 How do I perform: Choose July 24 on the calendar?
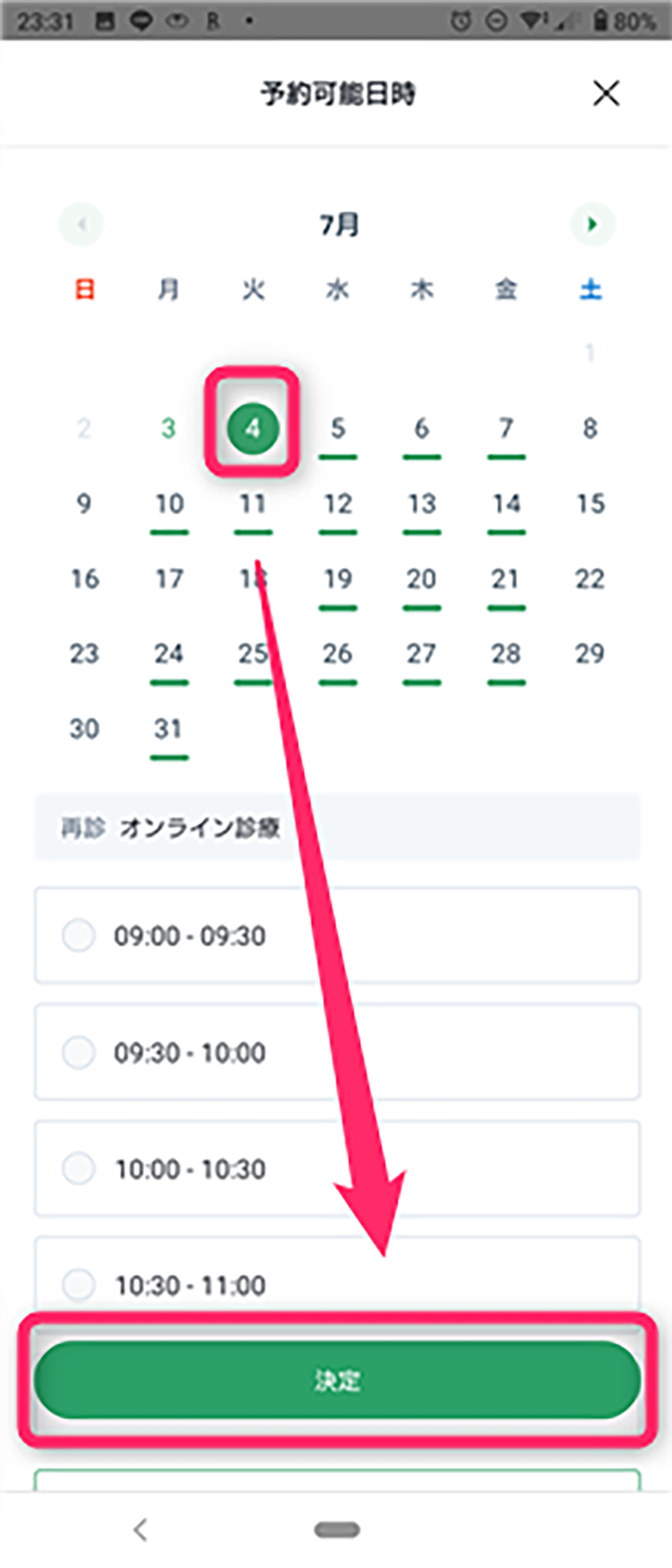(x=168, y=654)
